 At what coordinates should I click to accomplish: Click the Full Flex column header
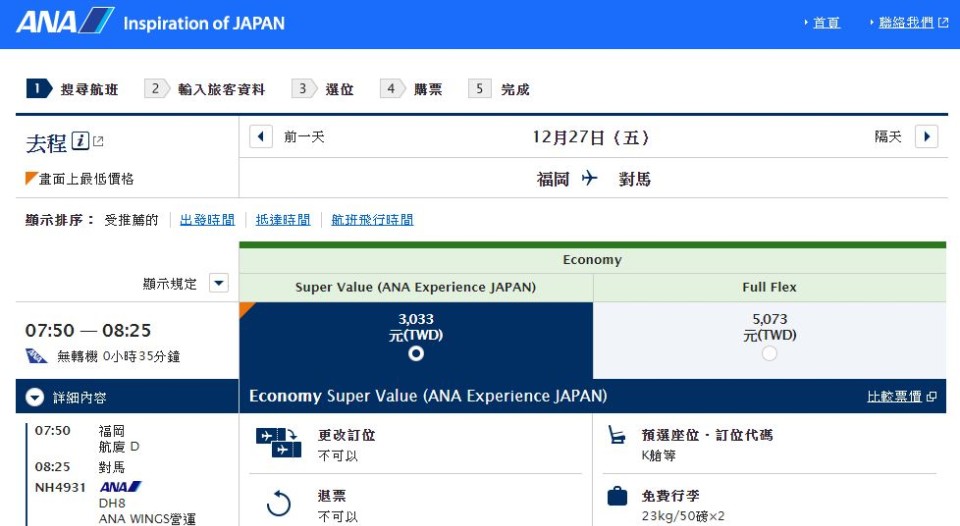[770, 287]
